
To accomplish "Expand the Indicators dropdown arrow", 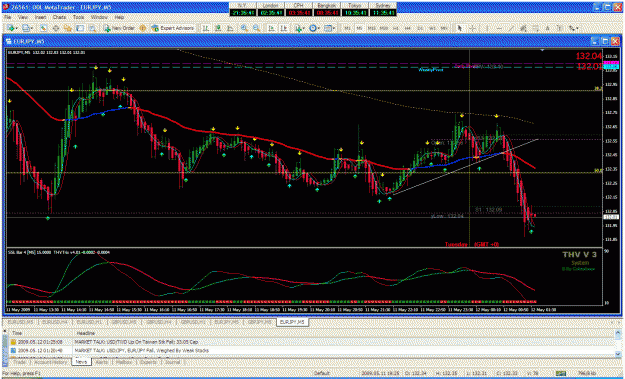I will click(304, 28).
